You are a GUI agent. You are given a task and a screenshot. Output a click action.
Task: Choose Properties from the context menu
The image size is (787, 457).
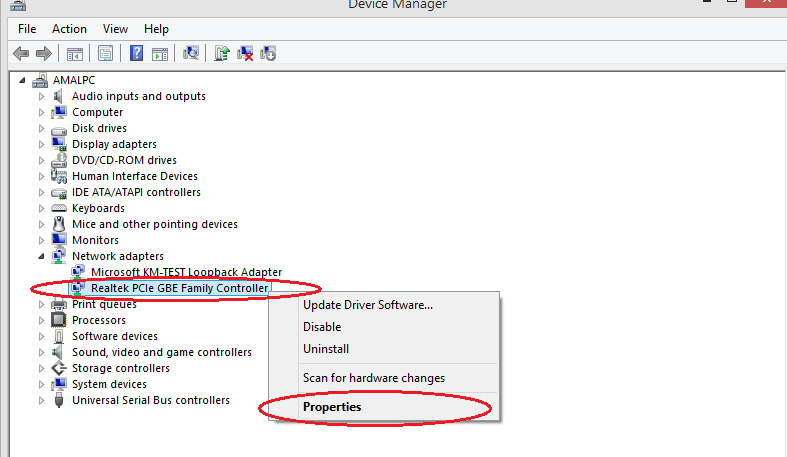coord(383,407)
